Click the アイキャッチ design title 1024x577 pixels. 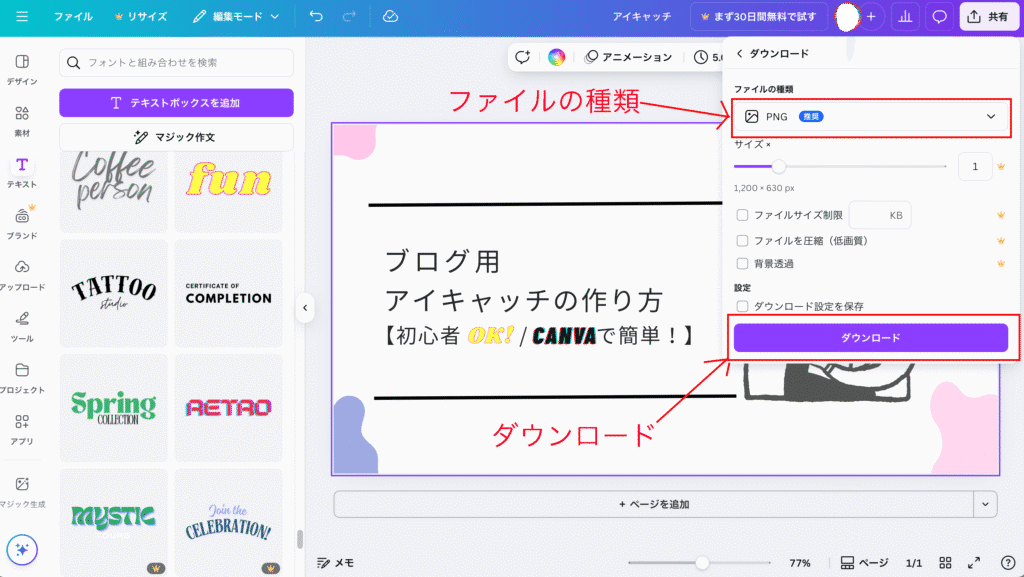pyautogui.click(x=641, y=16)
